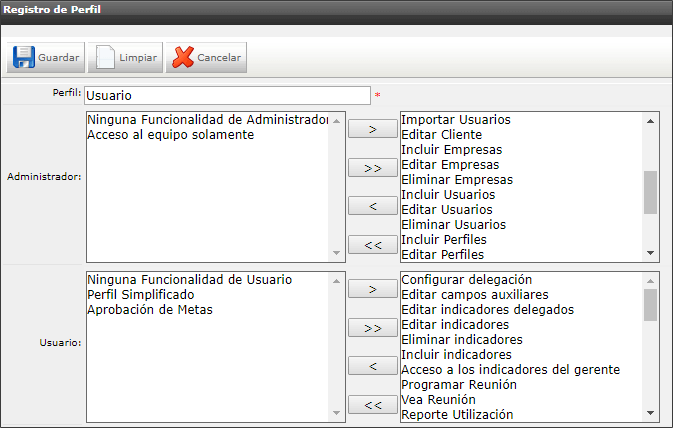Screen dimensions: 673x428
Task: Select "Editar campos auxiliares" entry
Action: click(475, 295)
